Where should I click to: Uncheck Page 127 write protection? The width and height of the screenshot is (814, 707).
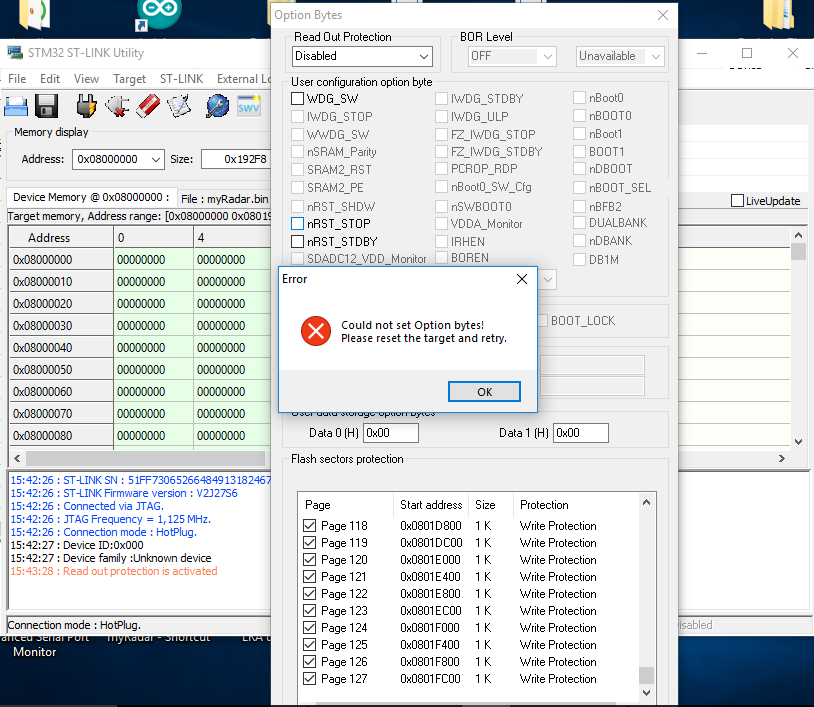(309, 678)
